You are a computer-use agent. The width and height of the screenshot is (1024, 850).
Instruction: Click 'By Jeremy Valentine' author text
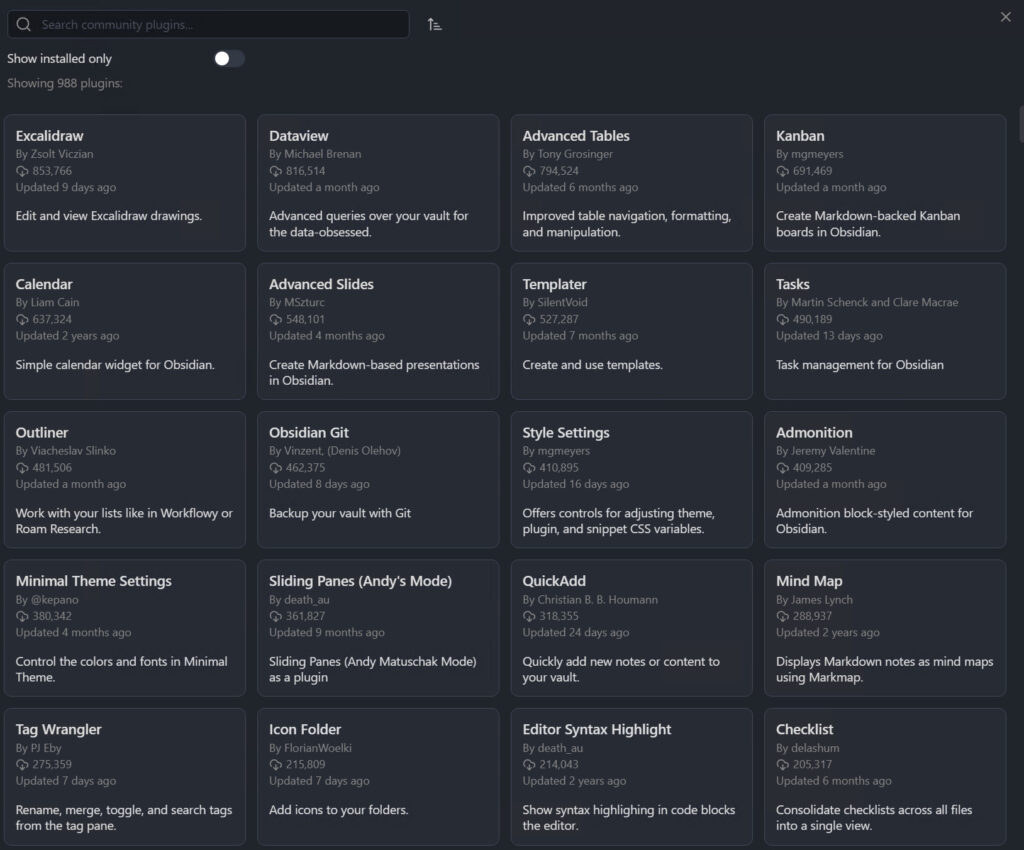(x=825, y=450)
